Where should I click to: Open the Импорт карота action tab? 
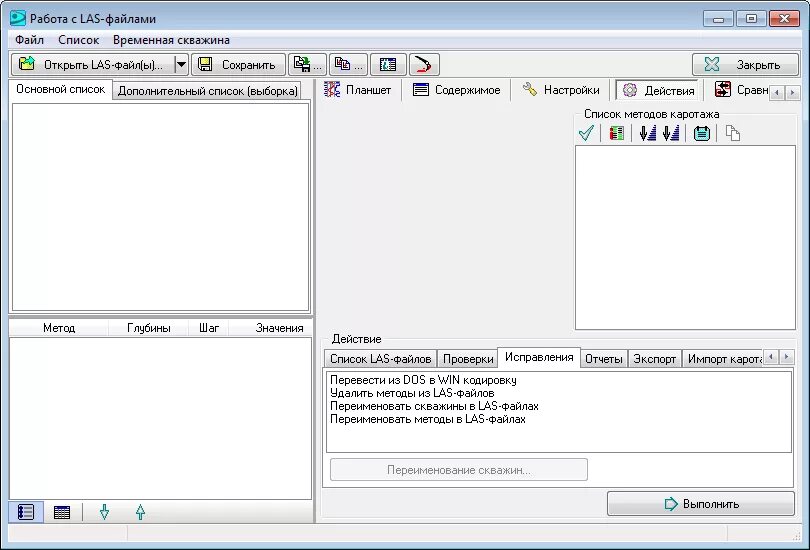pos(723,358)
